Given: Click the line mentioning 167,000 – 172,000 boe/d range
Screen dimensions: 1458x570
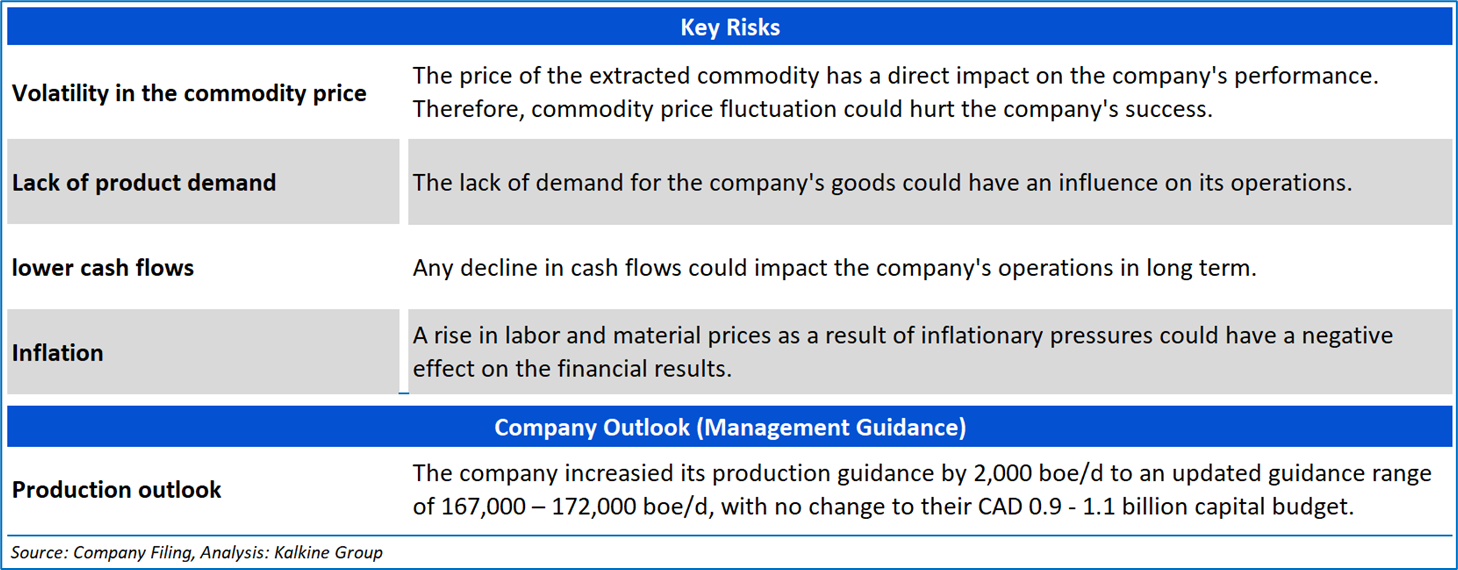Looking at the screenshot, I should (883, 506).
